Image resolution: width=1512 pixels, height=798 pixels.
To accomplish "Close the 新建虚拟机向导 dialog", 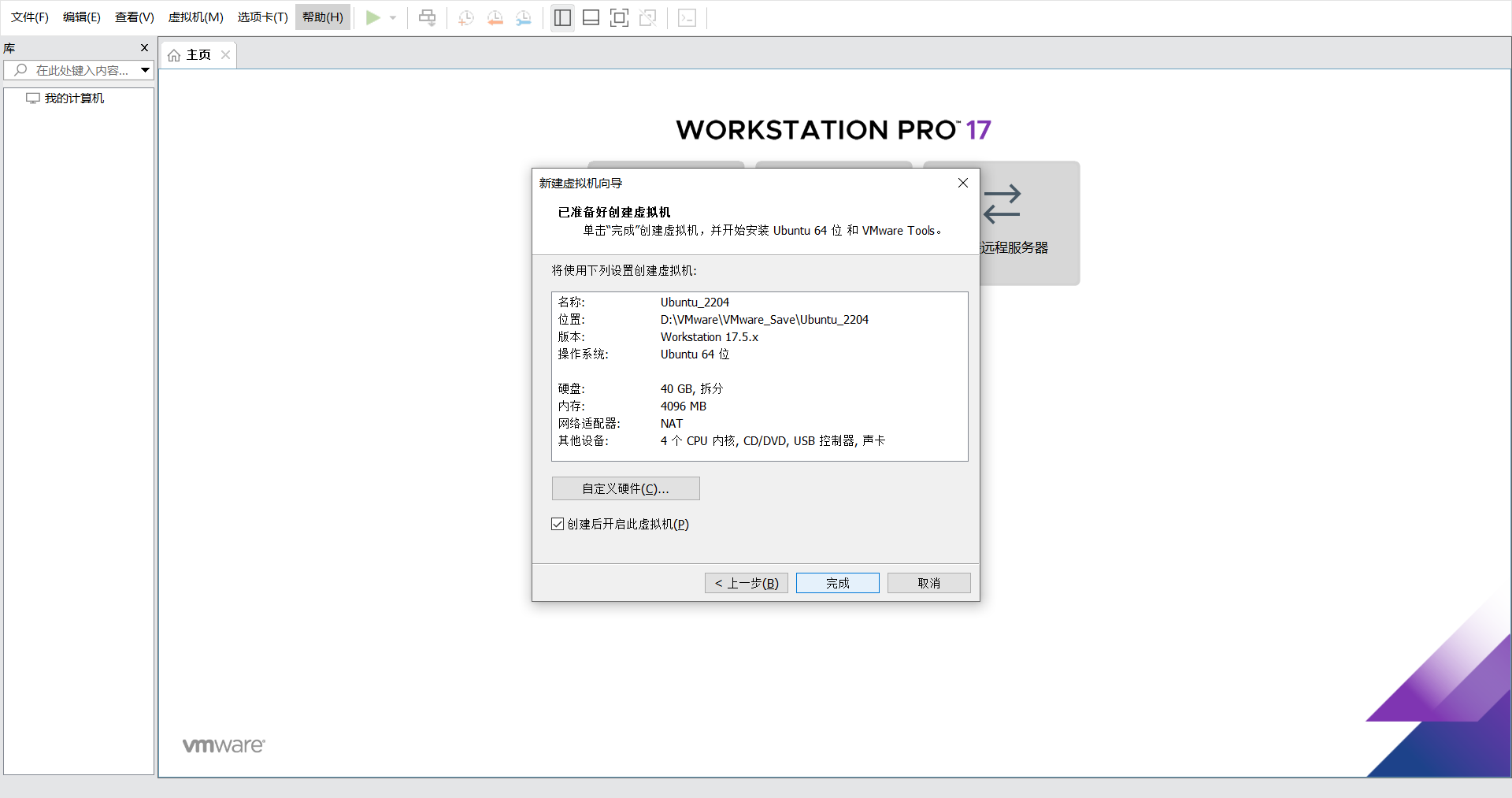I will coord(962,183).
